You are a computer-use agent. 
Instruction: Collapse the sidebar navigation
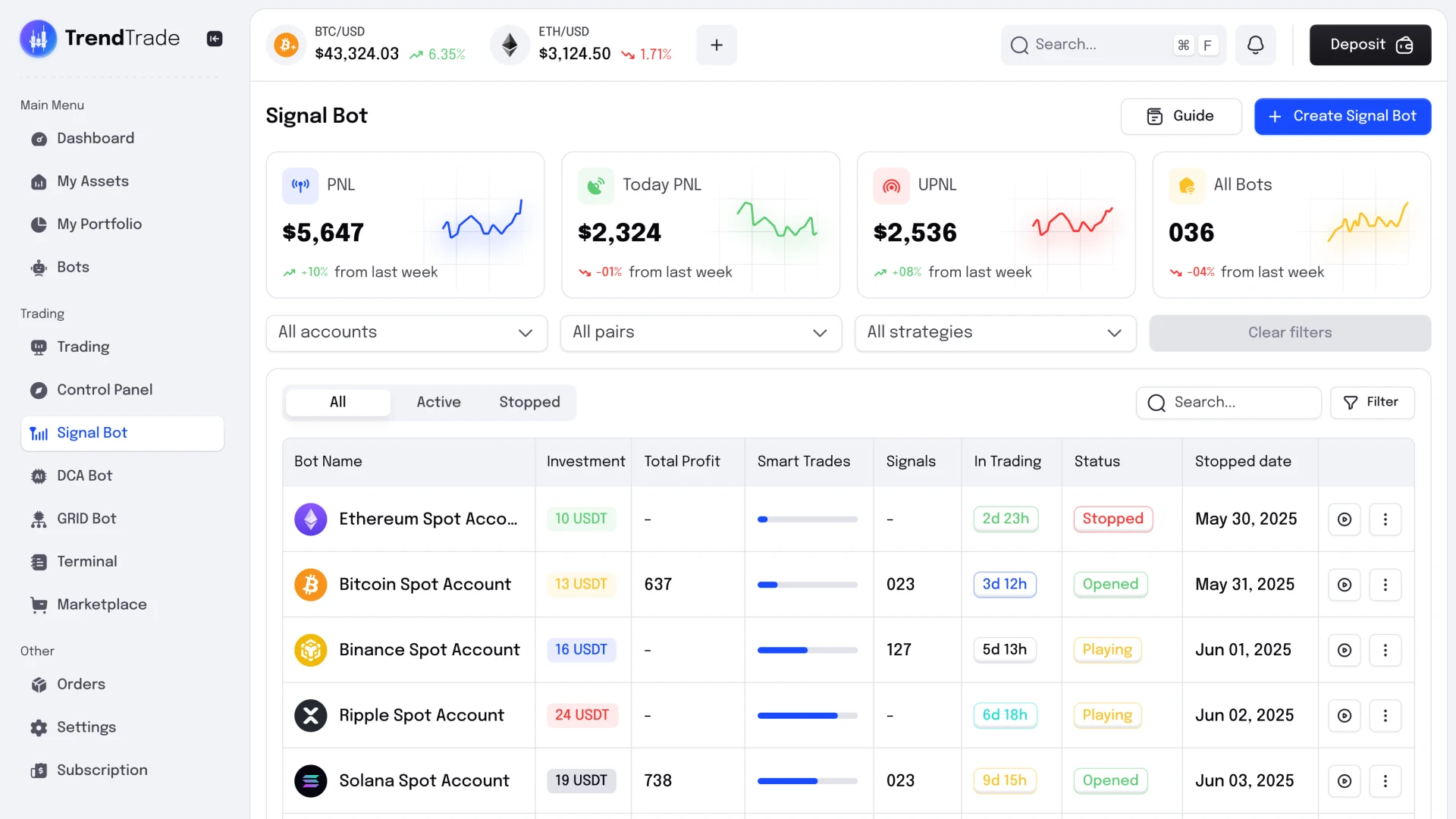pyautogui.click(x=215, y=38)
